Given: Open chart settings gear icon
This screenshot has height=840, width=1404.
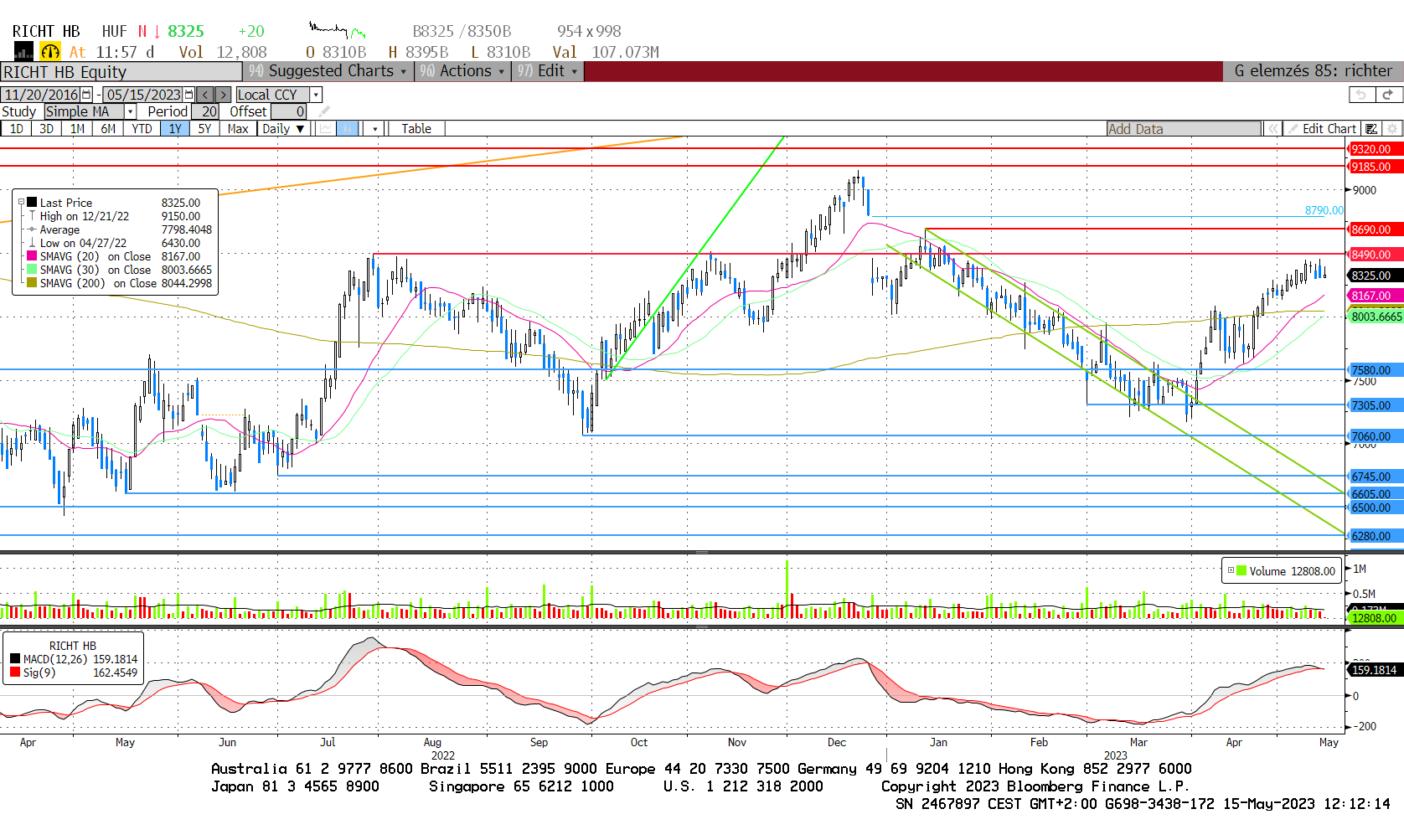Looking at the screenshot, I should (x=1392, y=129).
